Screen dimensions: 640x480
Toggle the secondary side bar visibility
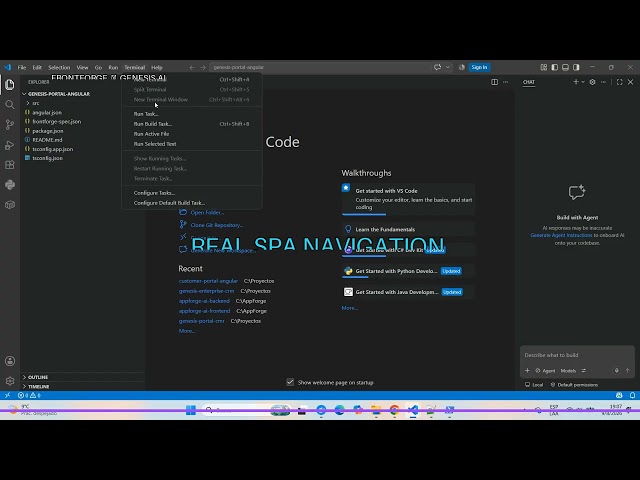576,67
